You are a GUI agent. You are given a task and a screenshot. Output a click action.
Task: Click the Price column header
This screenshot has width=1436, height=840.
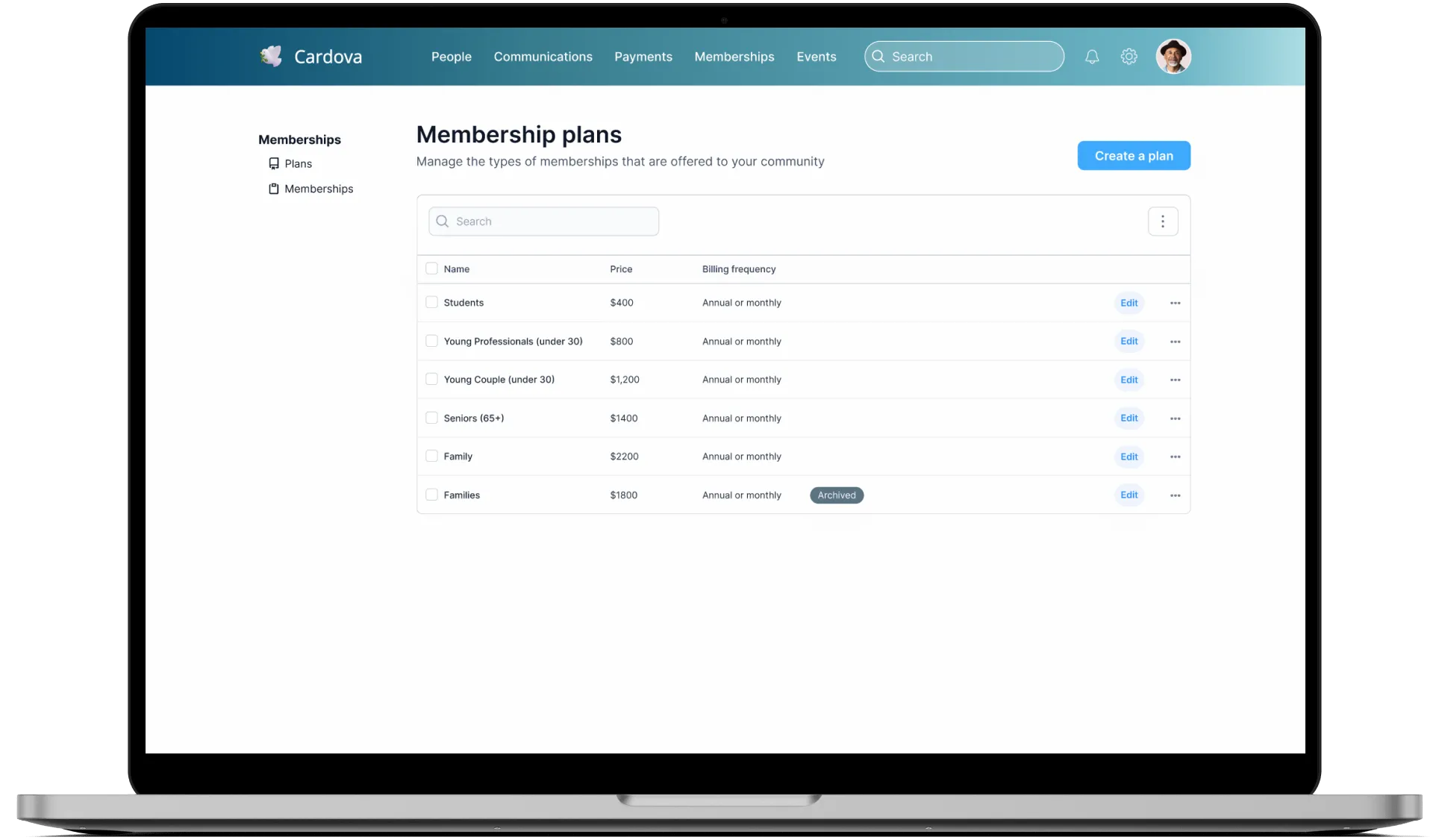pyautogui.click(x=621, y=269)
